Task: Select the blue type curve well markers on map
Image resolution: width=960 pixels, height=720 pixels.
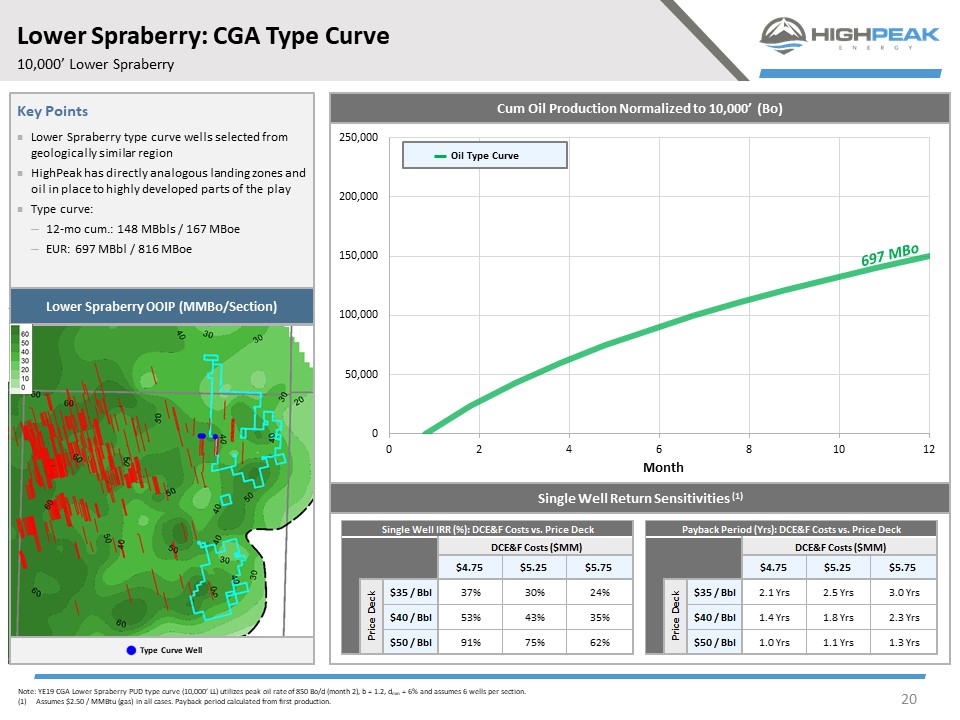Action: tap(207, 437)
